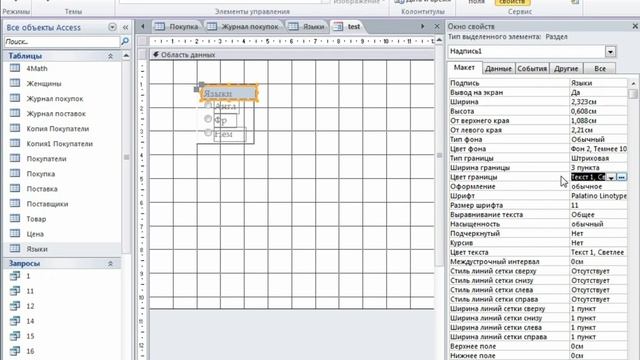Viewport: 640px width, 360px height.
Task: Open the Копия1 Покупатели table
Action: tap(60, 144)
